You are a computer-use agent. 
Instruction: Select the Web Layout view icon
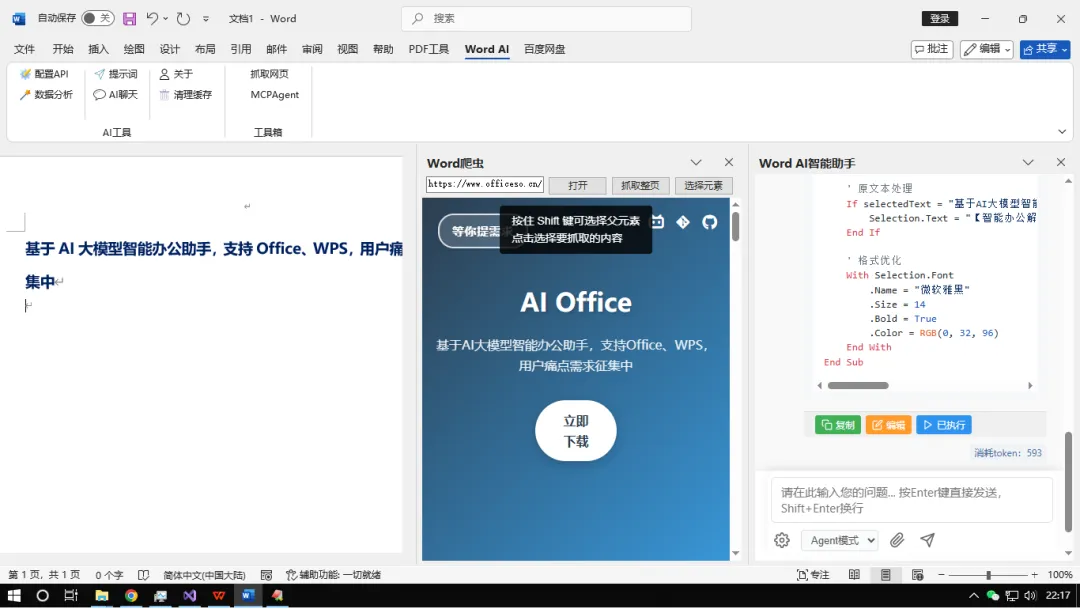tap(917, 575)
